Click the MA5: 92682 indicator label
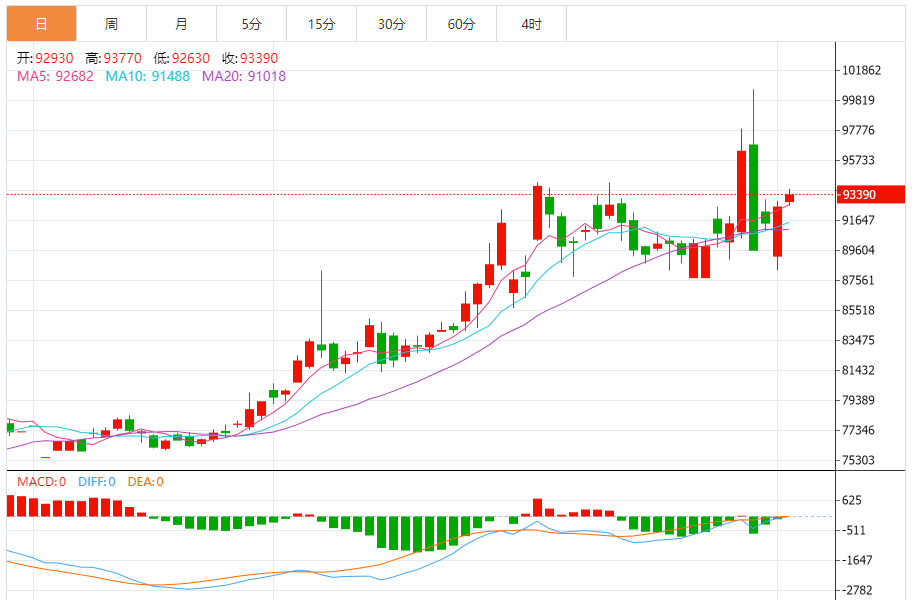This screenshot has width=913, height=600. pyautogui.click(x=57, y=76)
